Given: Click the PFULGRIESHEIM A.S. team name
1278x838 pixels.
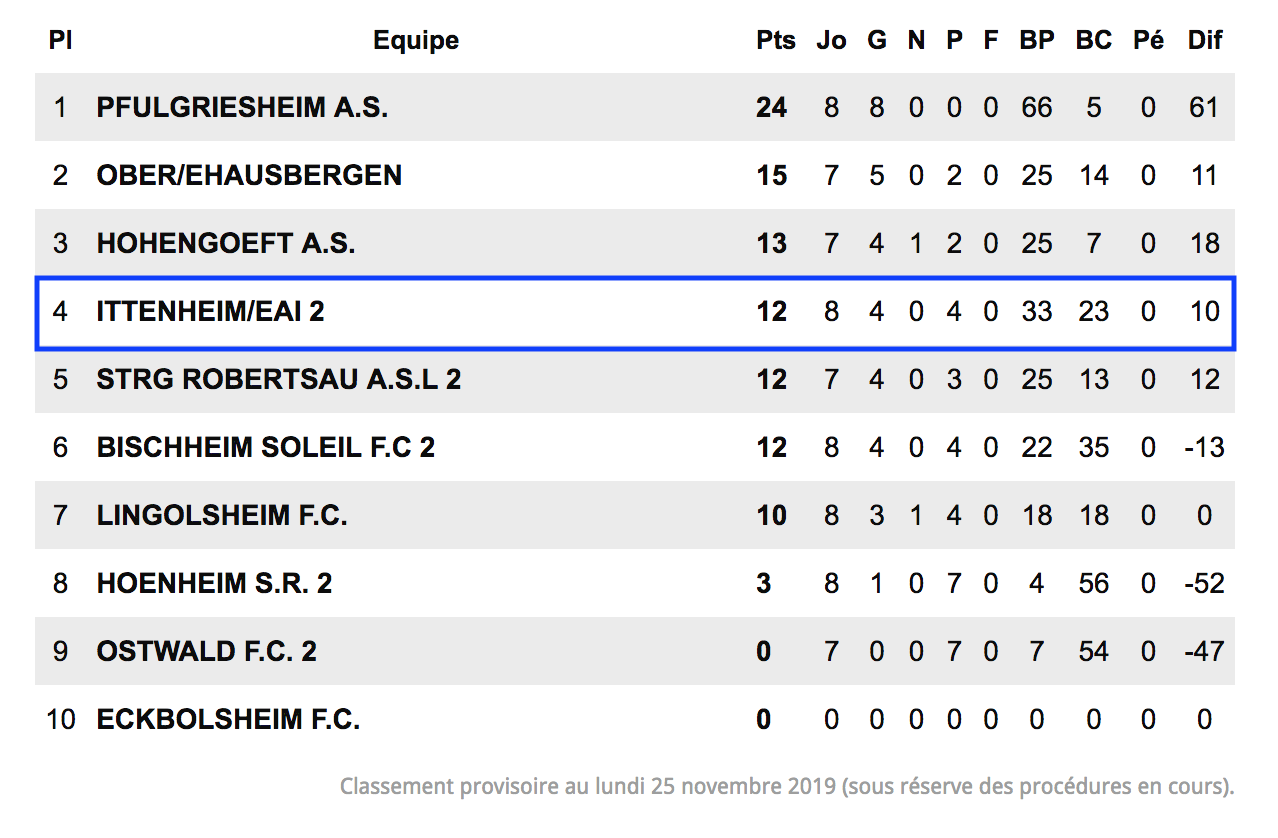Looking at the screenshot, I should click(242, 107).
